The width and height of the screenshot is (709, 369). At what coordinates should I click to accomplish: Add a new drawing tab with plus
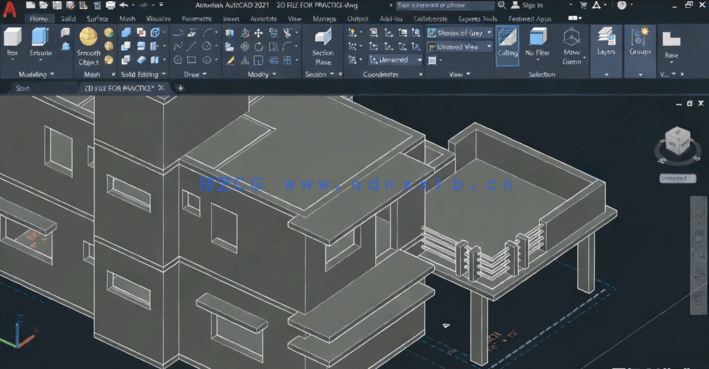(180, 88)
